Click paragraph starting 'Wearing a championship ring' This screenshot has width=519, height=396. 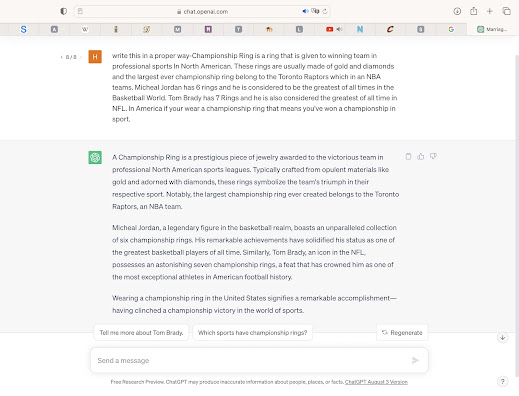coord(254,304)
